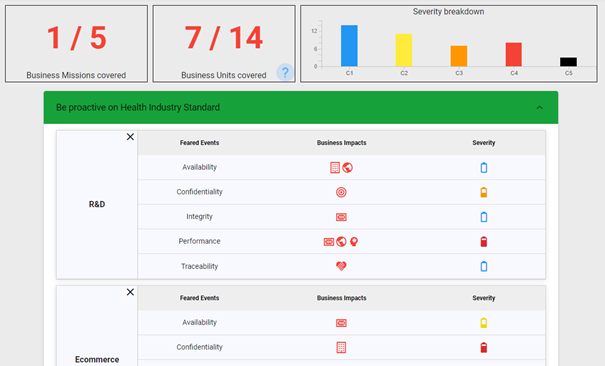Screen dimensions: 605x366
Task: Click 'Performance' in the R&D table
Action: point(199,241)
